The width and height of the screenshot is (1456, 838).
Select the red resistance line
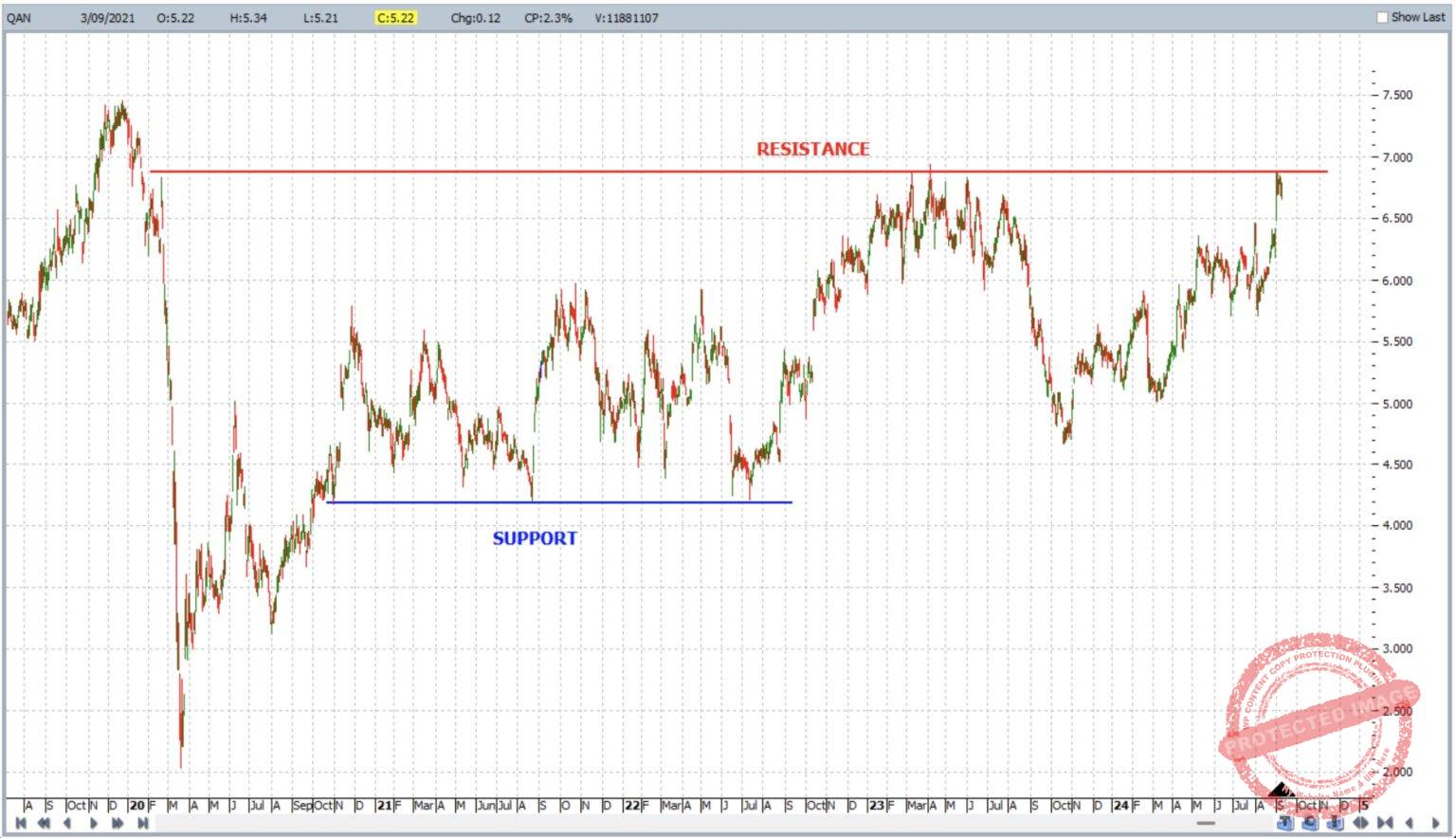click(x=739, y=172)
